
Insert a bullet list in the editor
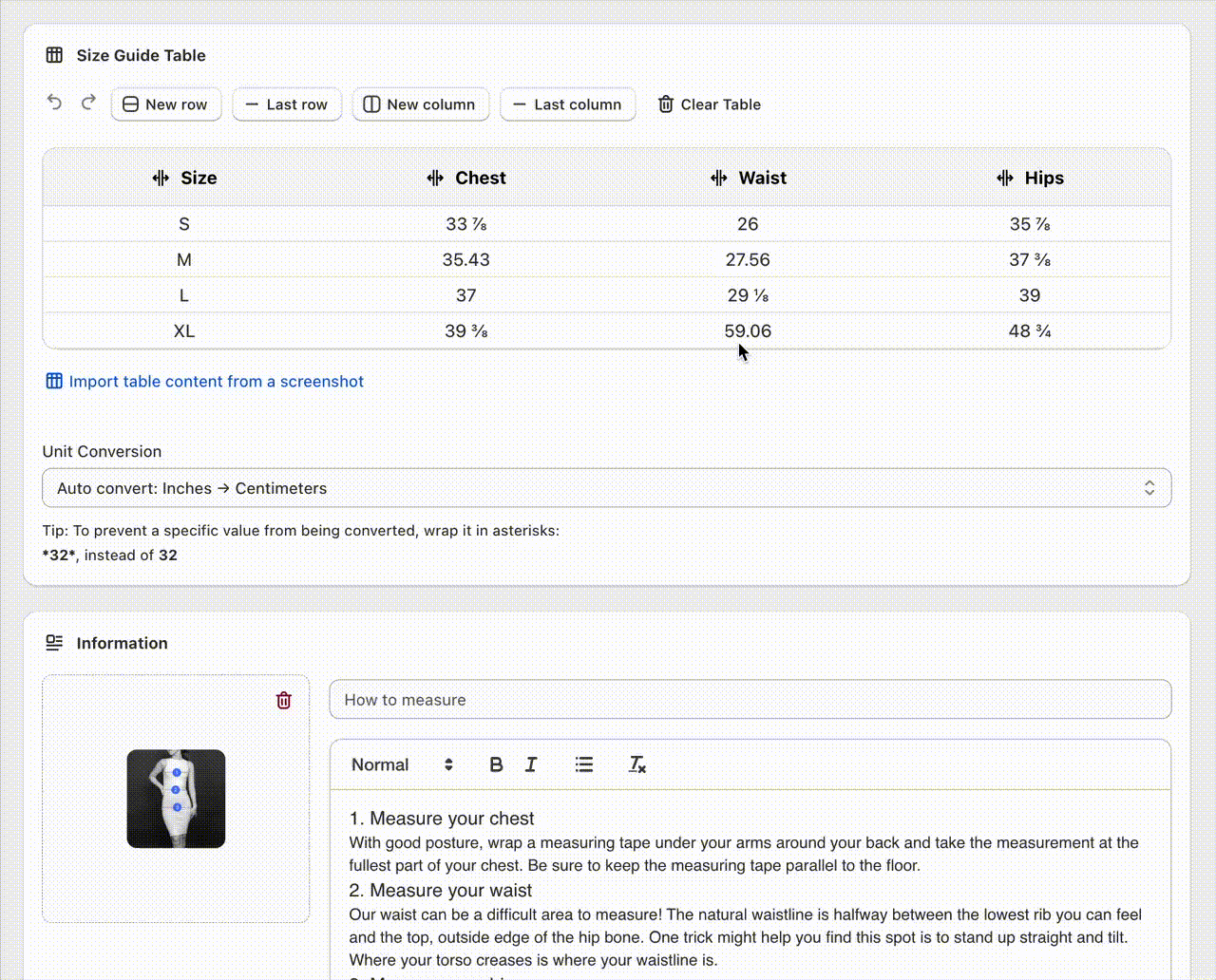584,764
